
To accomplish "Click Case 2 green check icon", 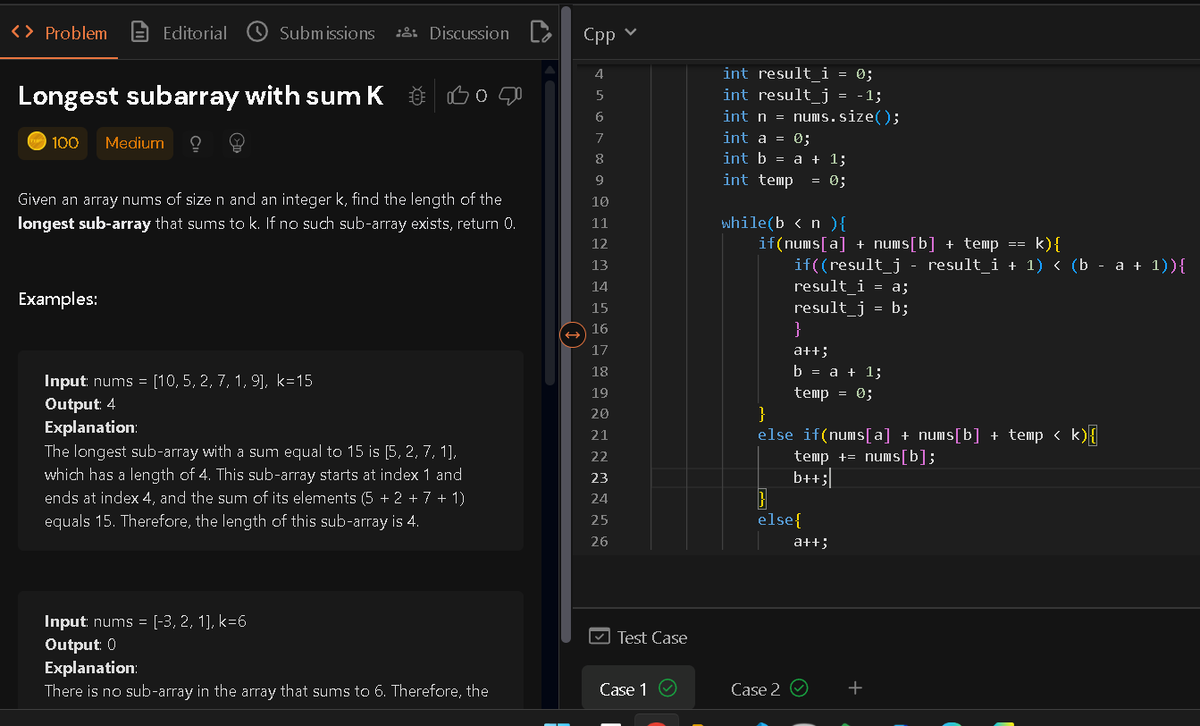I will (798, 689).
